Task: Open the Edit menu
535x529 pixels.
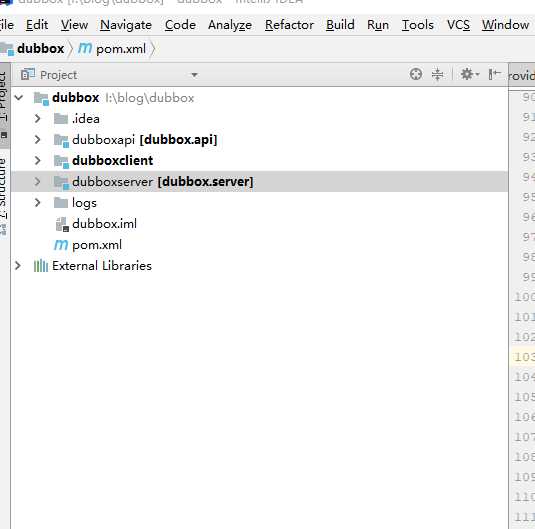Action: click(37, 25)
